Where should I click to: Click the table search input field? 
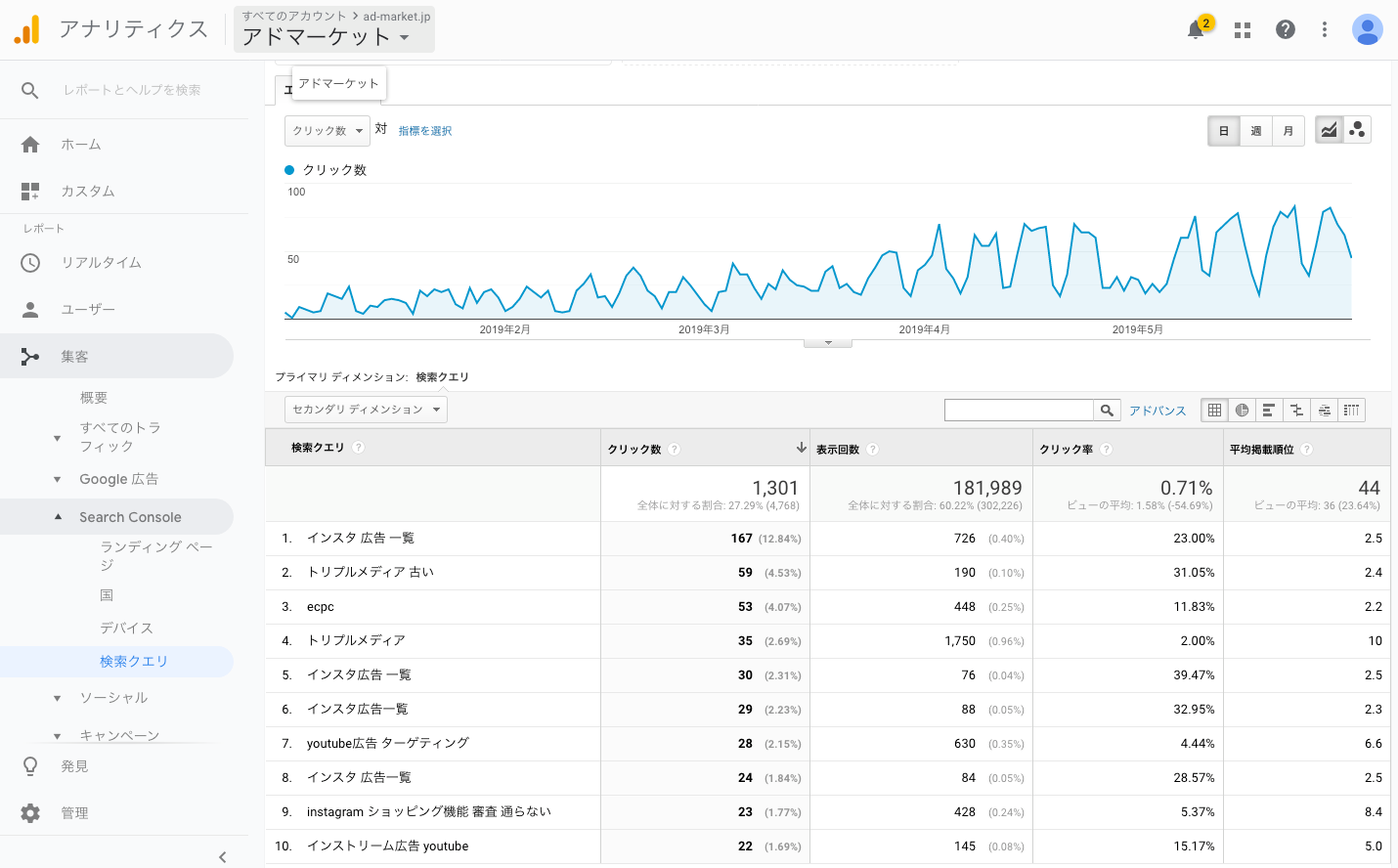(x=1019, y=411)
